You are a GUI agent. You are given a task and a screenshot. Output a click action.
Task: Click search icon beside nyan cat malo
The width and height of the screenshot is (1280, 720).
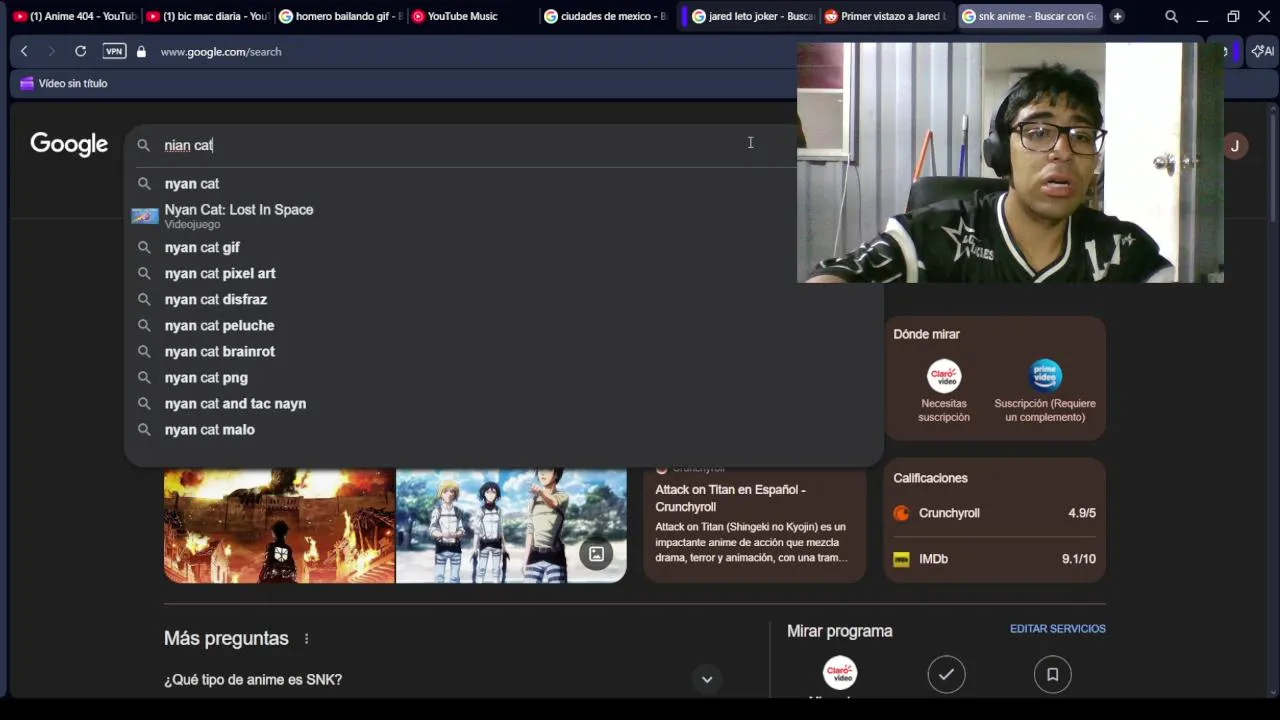pos(144,429)
